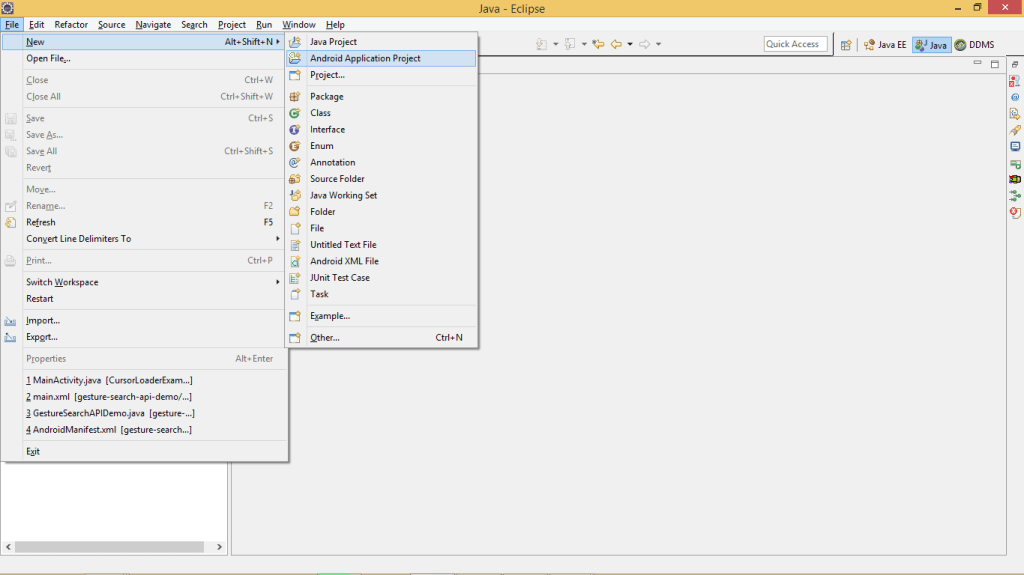Open the Help menu
Viewport: 1024px width, 575px height.
tap(335, 24)
